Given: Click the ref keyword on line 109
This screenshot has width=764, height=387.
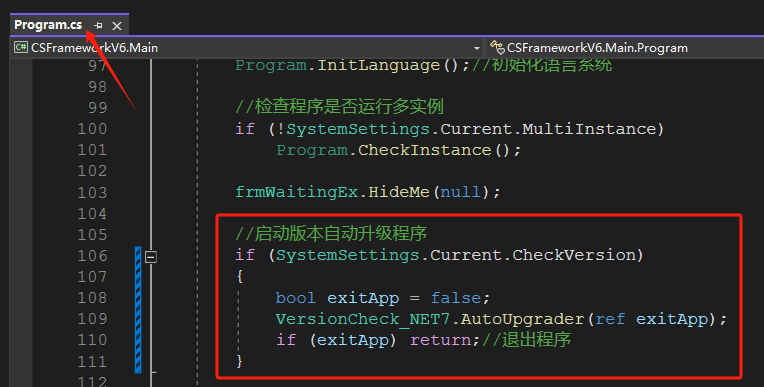Looking at the screenshot, I should [610, 319].
